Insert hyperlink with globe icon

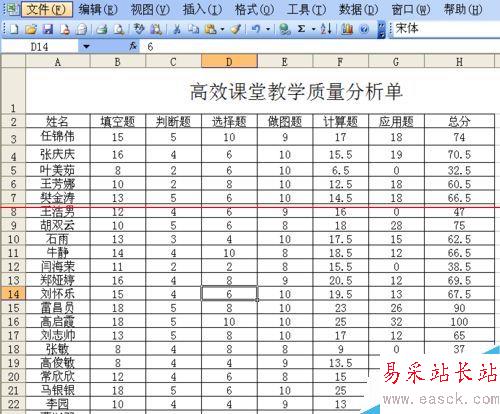click(x=285, y=29)
